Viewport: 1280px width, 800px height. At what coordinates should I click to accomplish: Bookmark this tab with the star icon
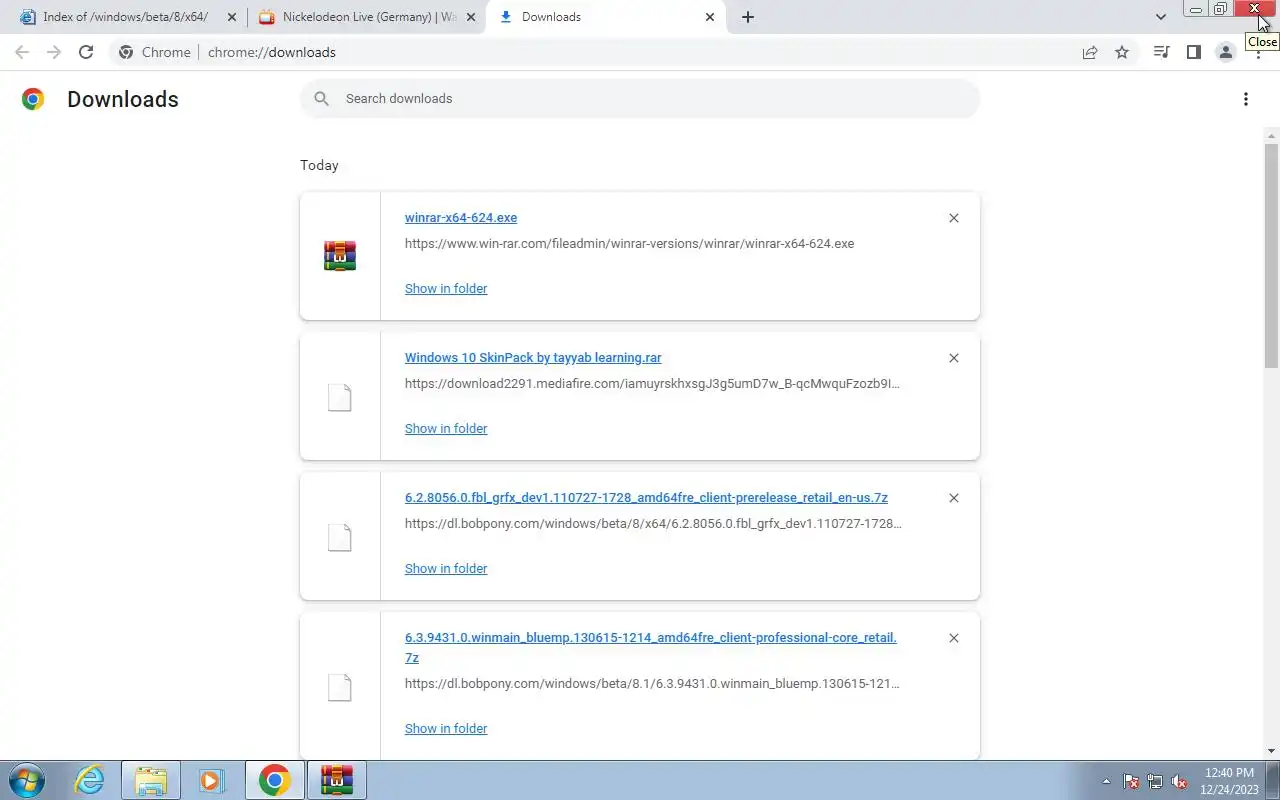coord(1122,52)
